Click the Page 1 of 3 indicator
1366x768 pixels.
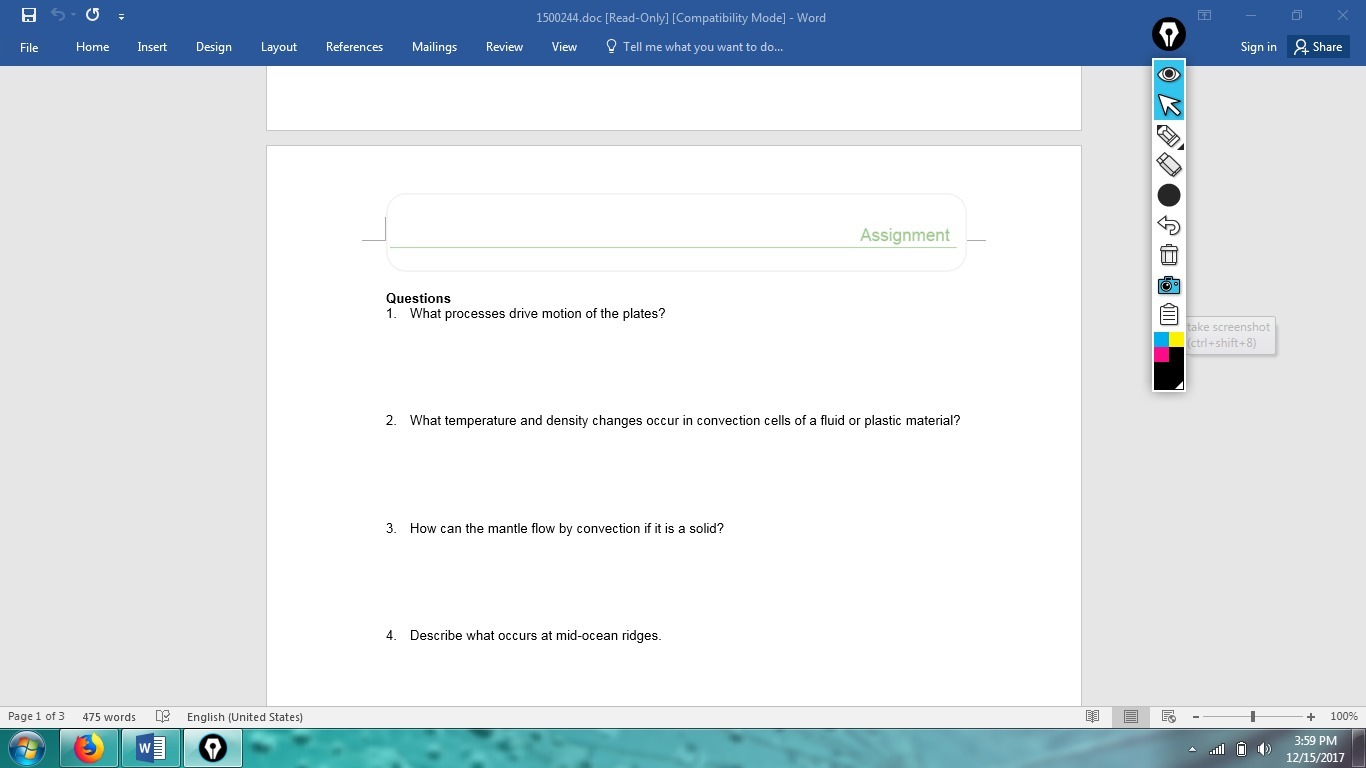36,716
